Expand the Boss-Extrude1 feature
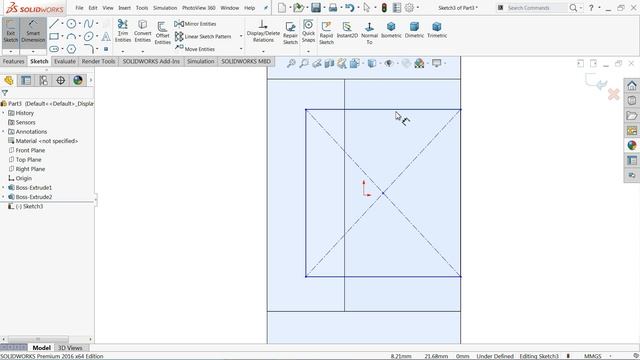 3,187
